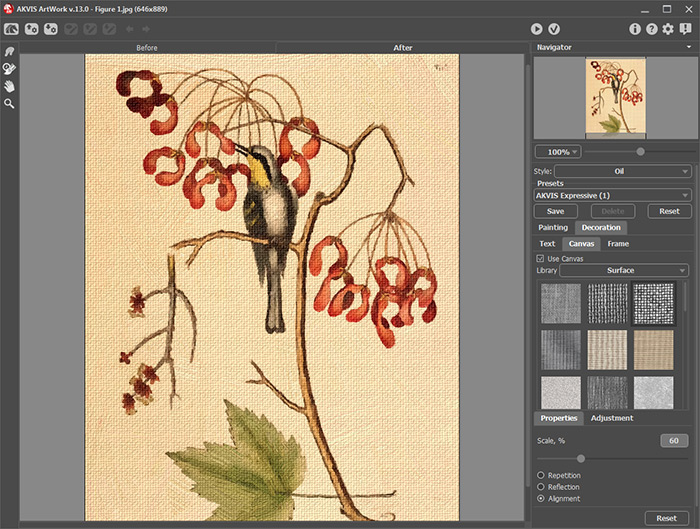Select the Repetition radio button
The width and height of the screenshot is (700, 529).
541,475
